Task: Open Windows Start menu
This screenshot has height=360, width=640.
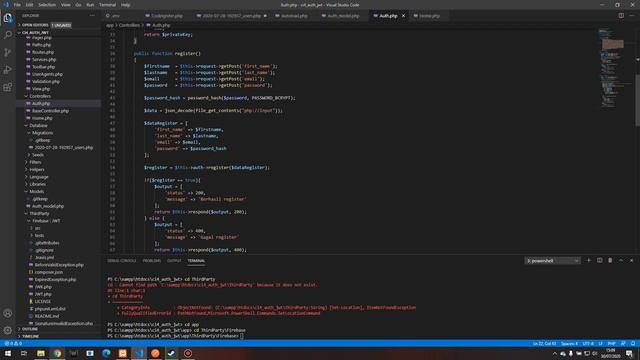Action: [x=8, y=353]
